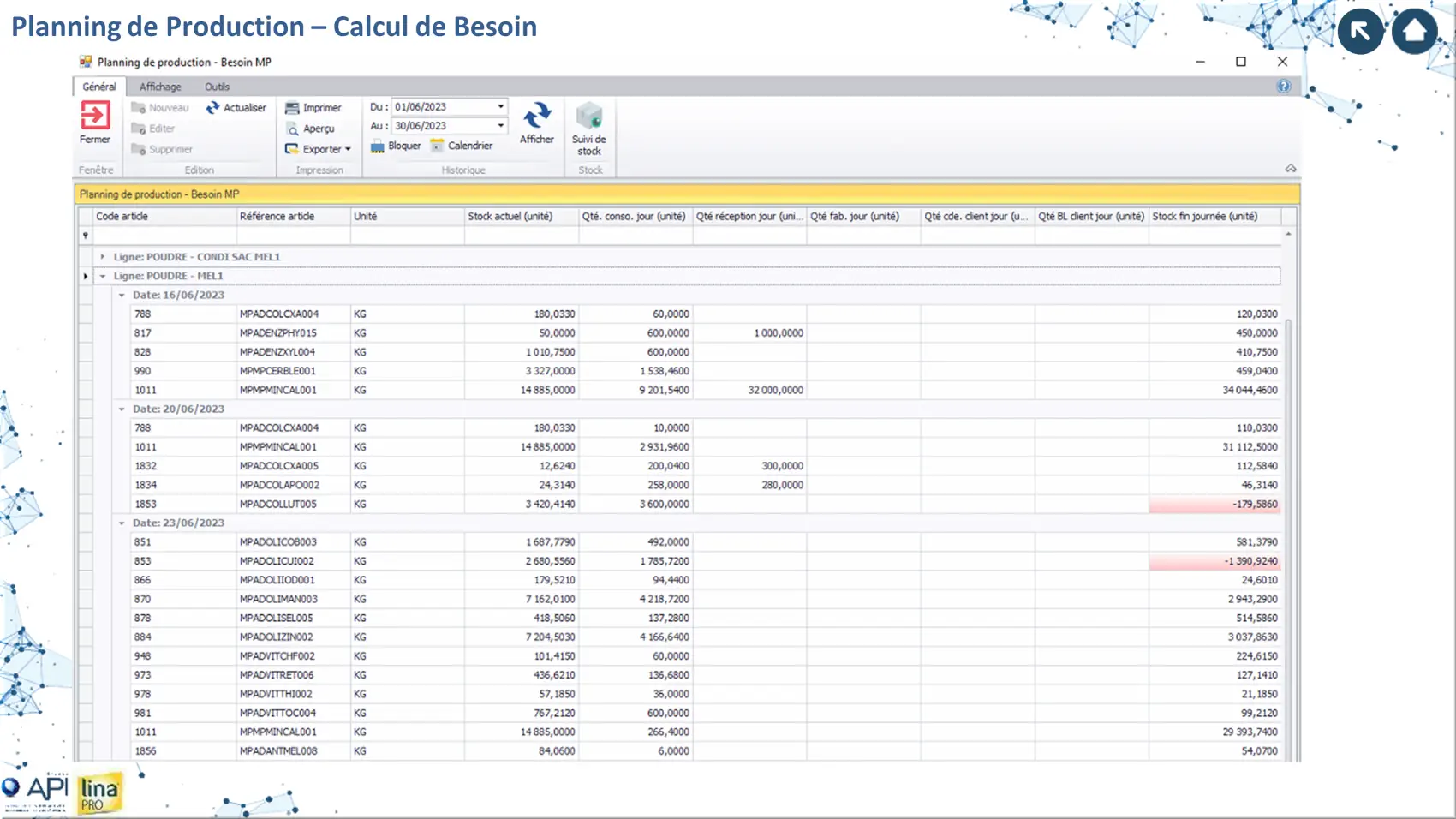The image size is (1456, 819).
Task: Open the Outils tab
Action: [x=217, y=87]
